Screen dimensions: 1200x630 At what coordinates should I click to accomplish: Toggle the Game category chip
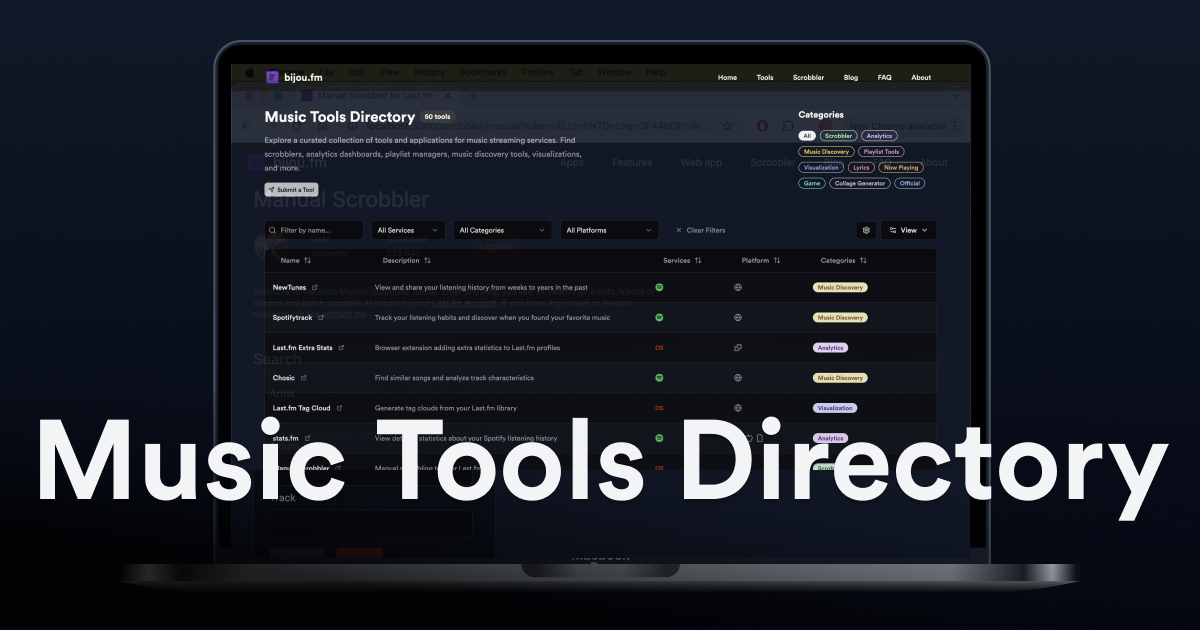click(811, 184)
